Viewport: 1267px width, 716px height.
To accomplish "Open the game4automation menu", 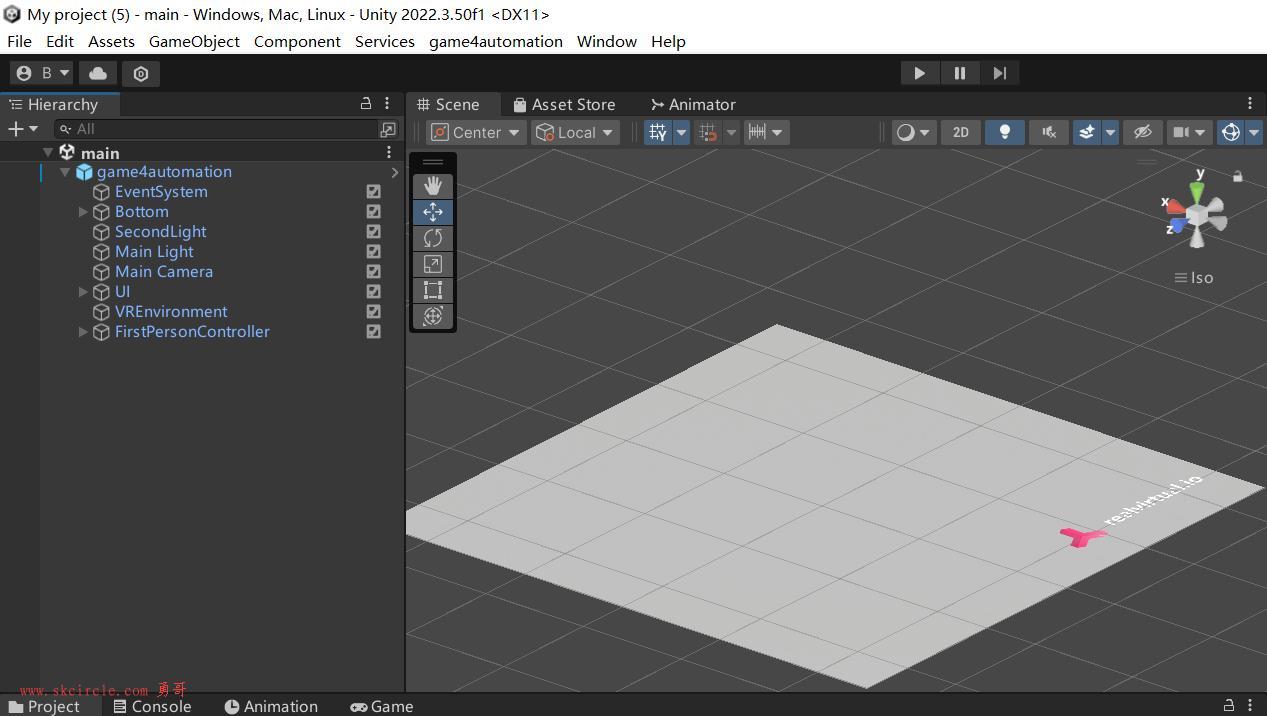I will tap(496, 41).
